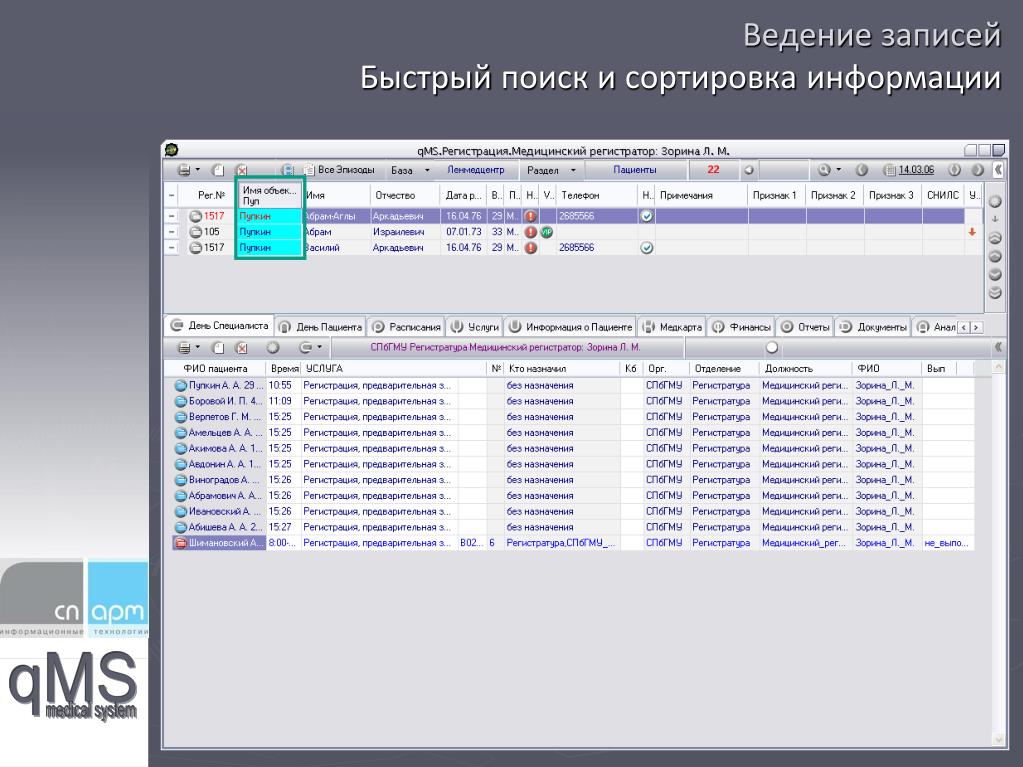Click the minus box in the patient table header
Screen dimensions: 1023x767
(x=171, y=196)
